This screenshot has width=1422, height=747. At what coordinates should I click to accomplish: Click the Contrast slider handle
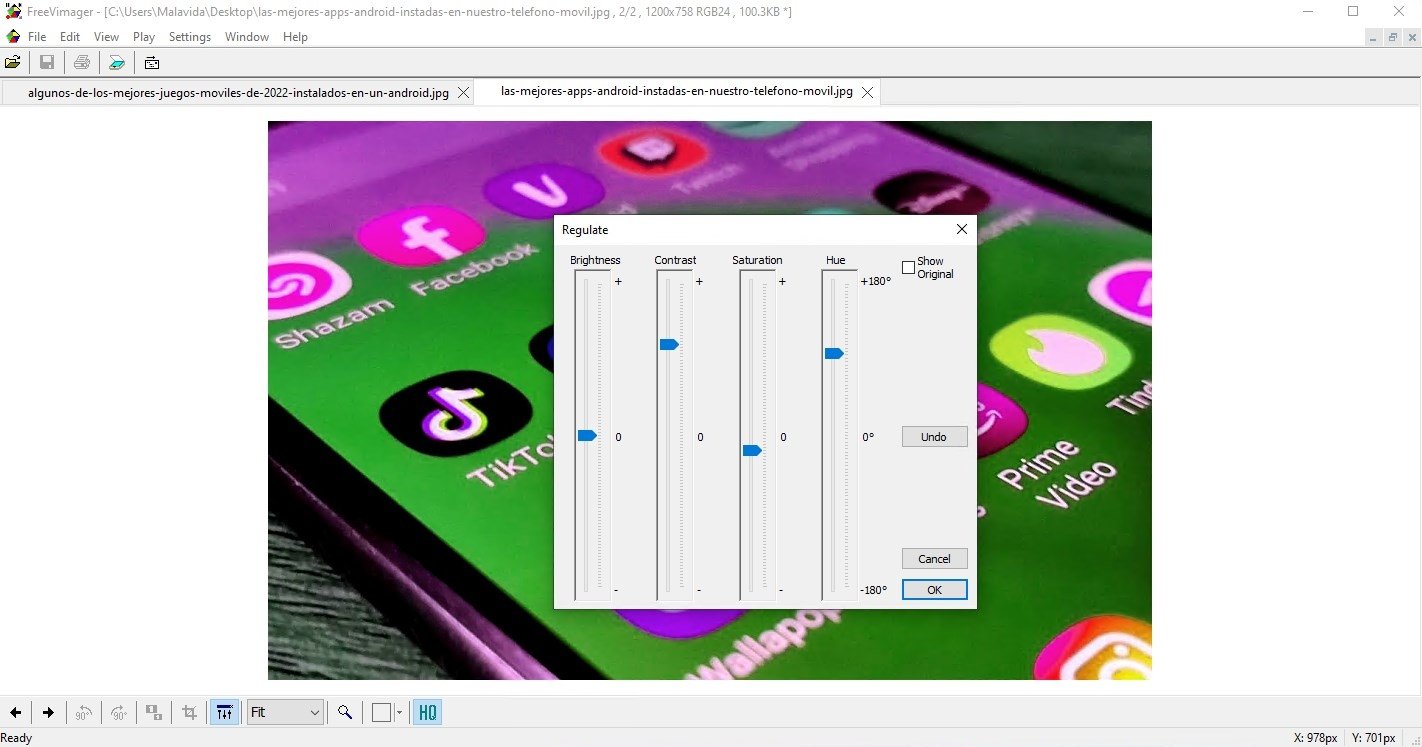[669, 344]
